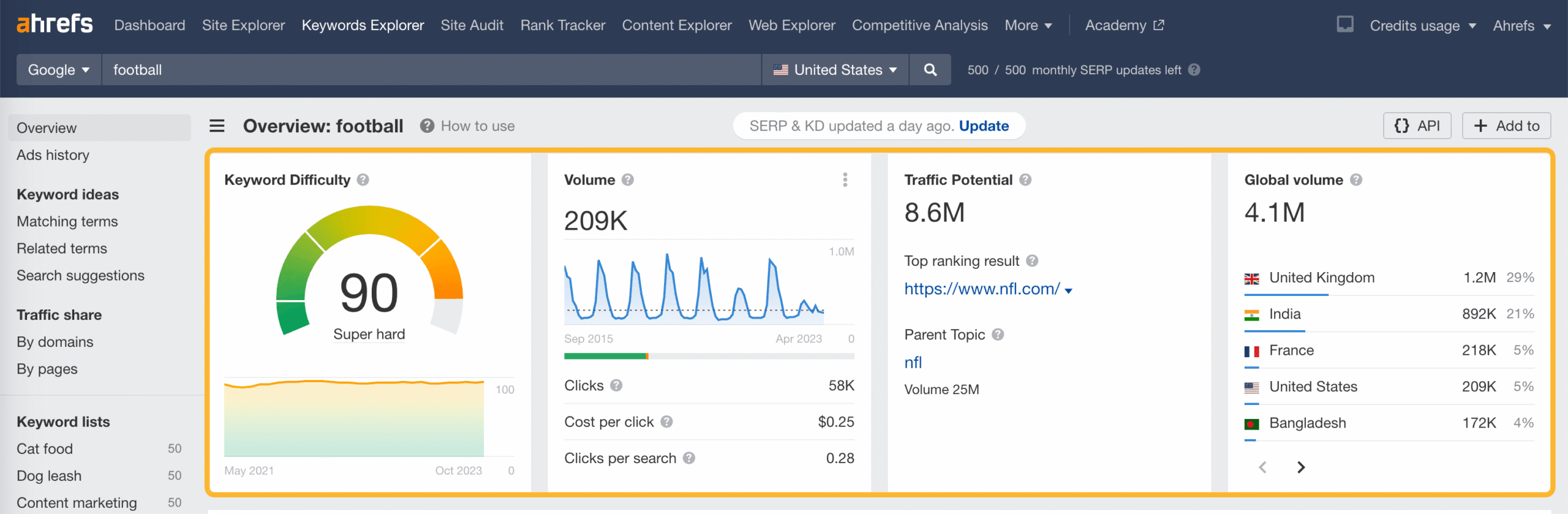Select Matching terms in the sidebar
The image size is (1568, 514).
(67, 222)
